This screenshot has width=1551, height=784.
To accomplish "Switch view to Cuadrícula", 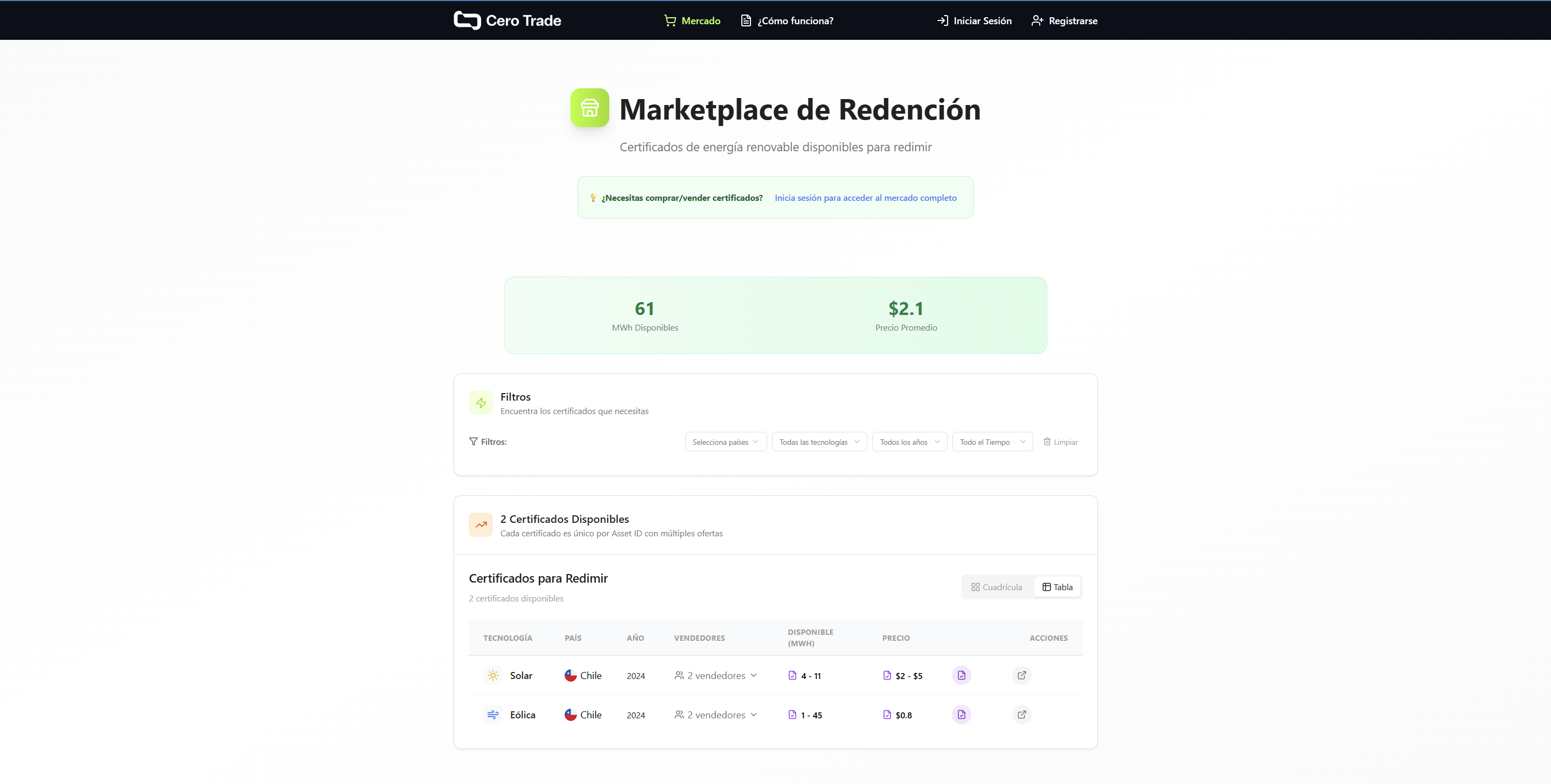I will pos(997,586).
